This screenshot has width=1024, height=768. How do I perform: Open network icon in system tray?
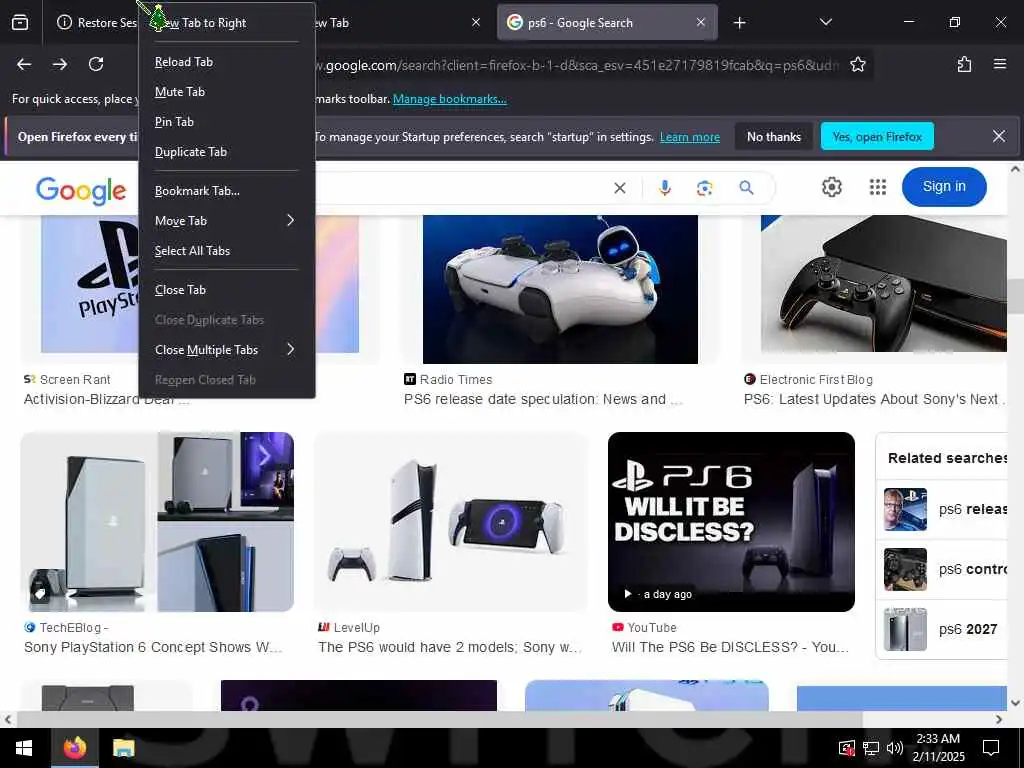[871, 748]
